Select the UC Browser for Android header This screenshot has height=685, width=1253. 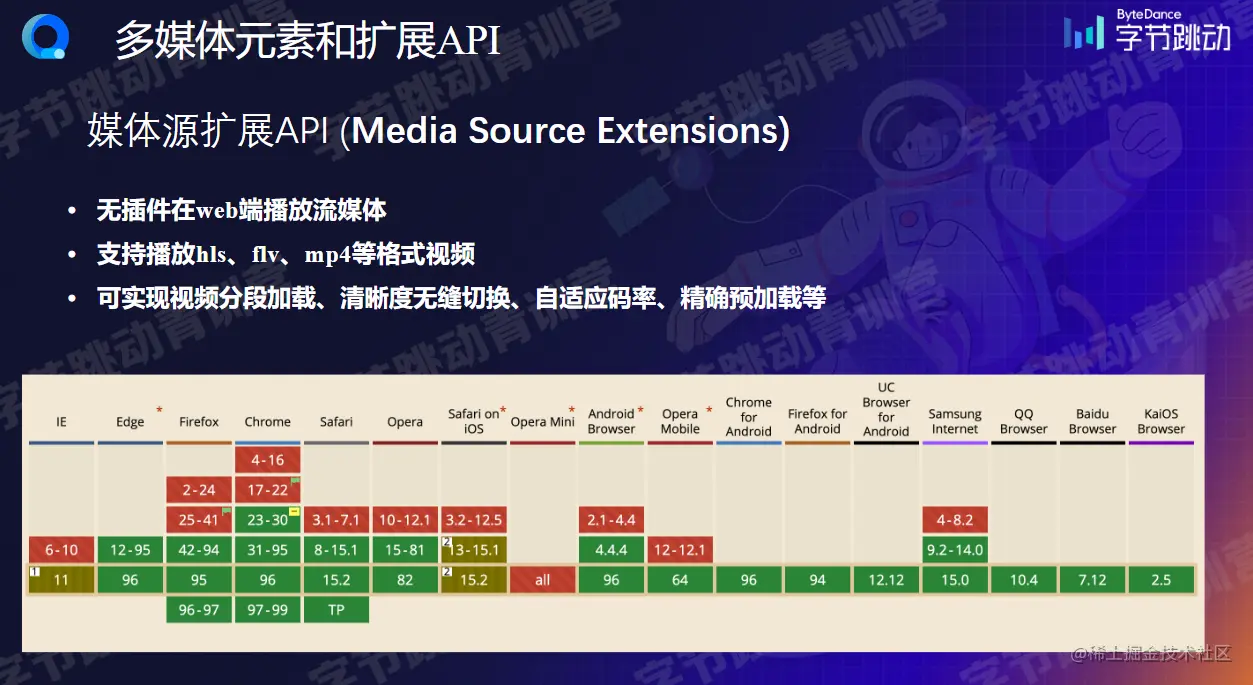pos(886,409)
